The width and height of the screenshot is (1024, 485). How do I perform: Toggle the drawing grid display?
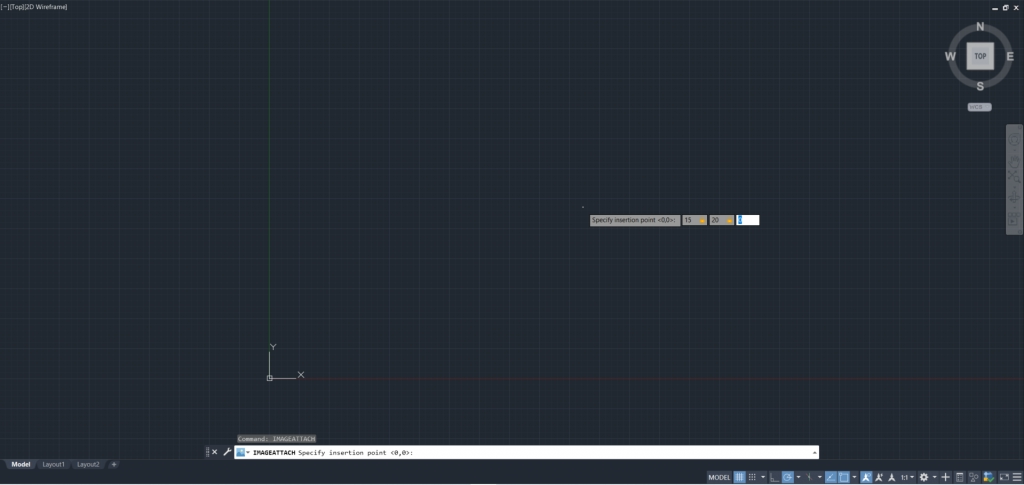point(739,477)
